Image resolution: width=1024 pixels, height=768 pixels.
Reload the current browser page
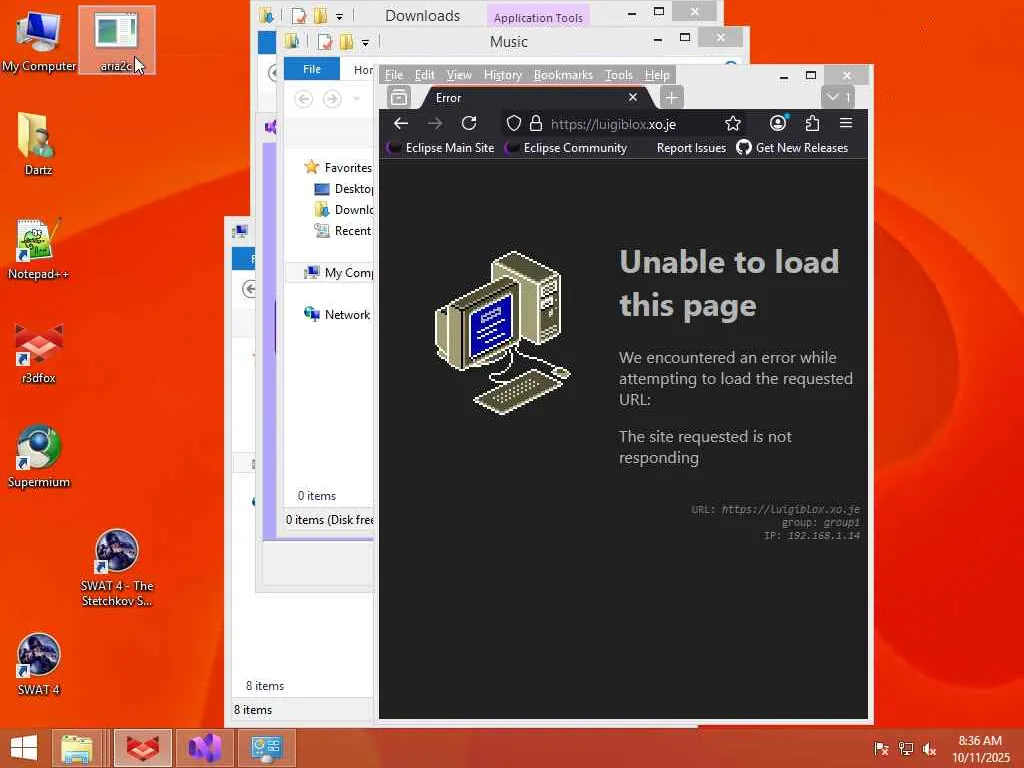pos(469,123)
